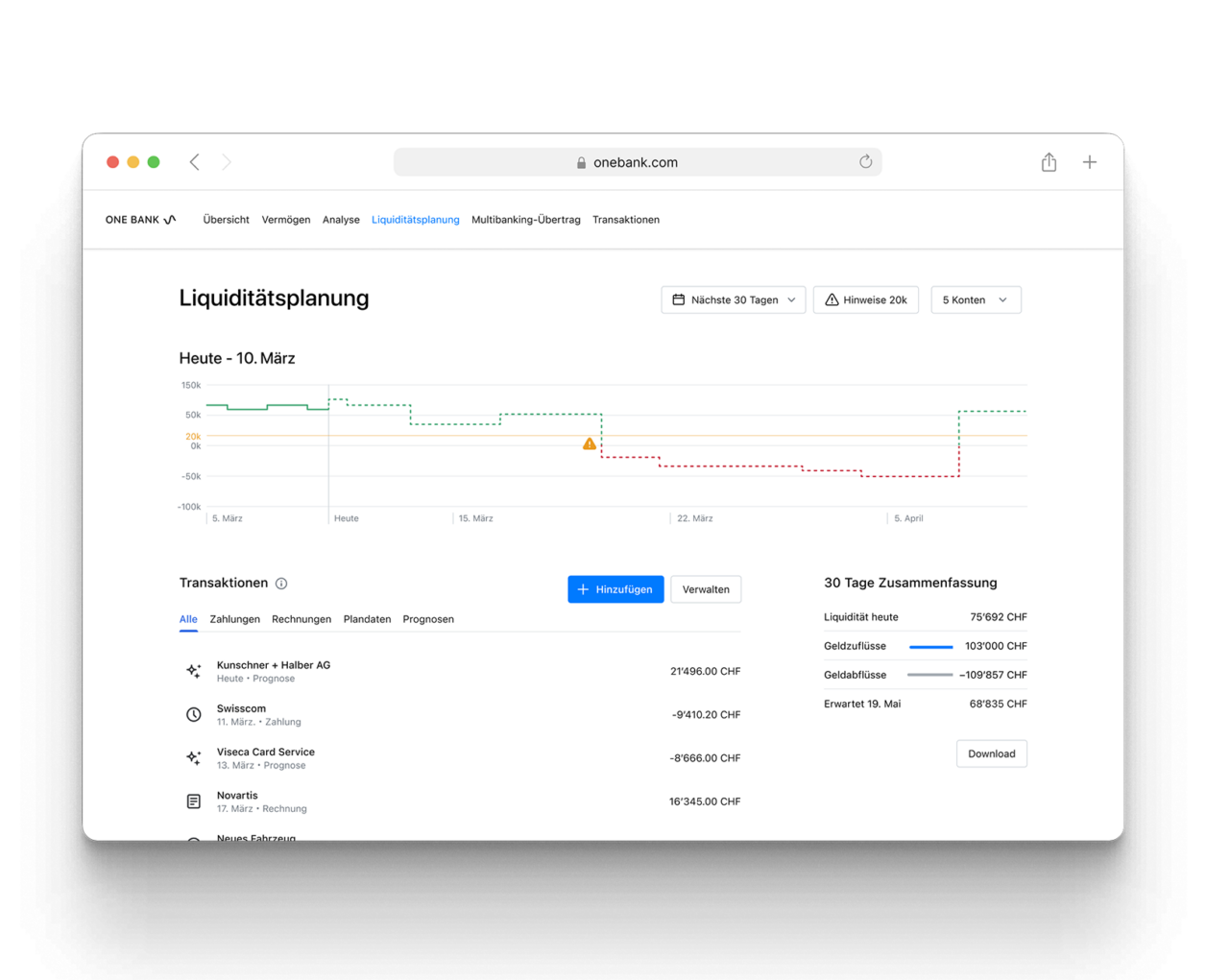
Task: Click the 103'000 CHF inflow value
Action: tap(996, 646)
